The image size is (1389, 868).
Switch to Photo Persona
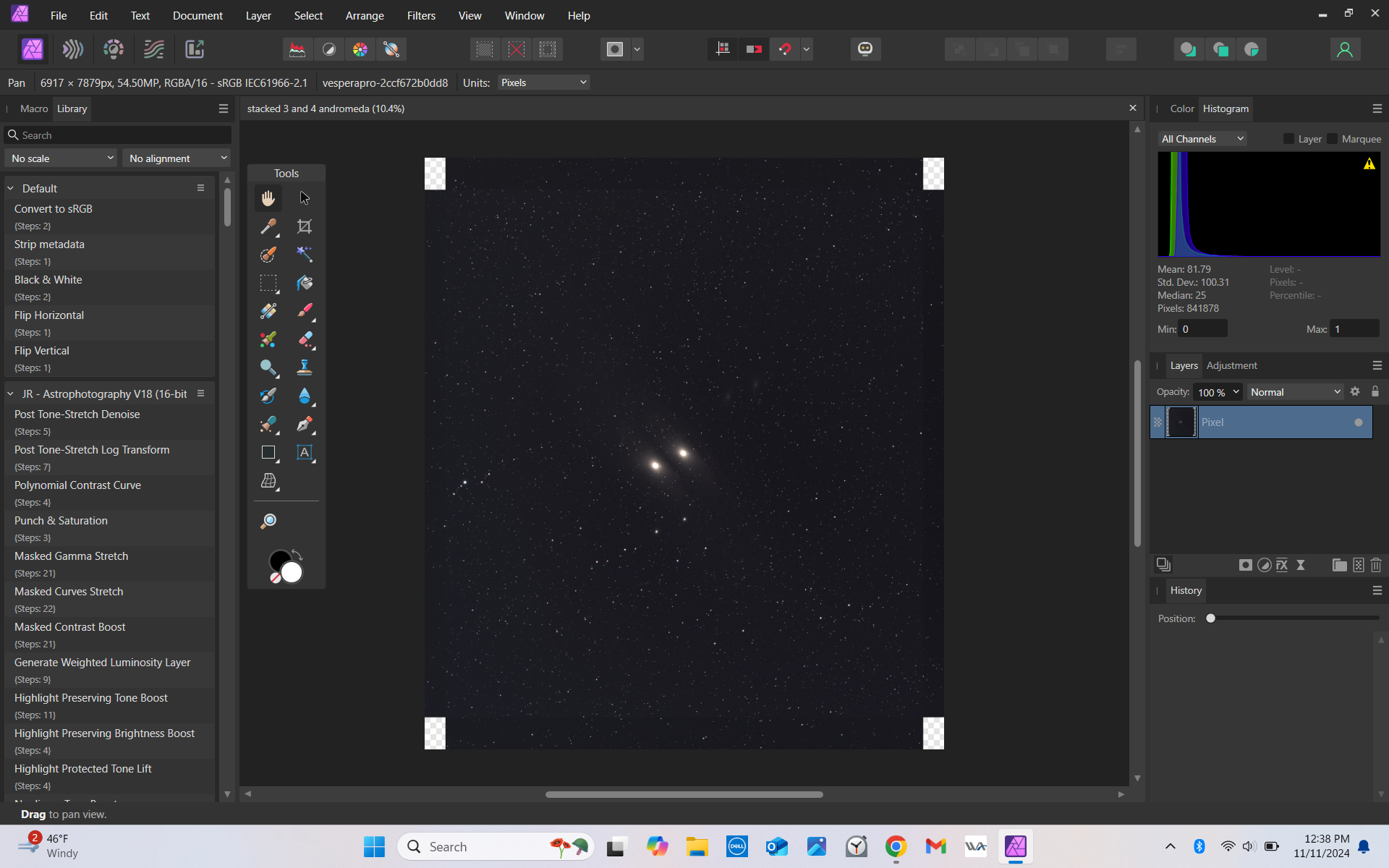point(33,49)
